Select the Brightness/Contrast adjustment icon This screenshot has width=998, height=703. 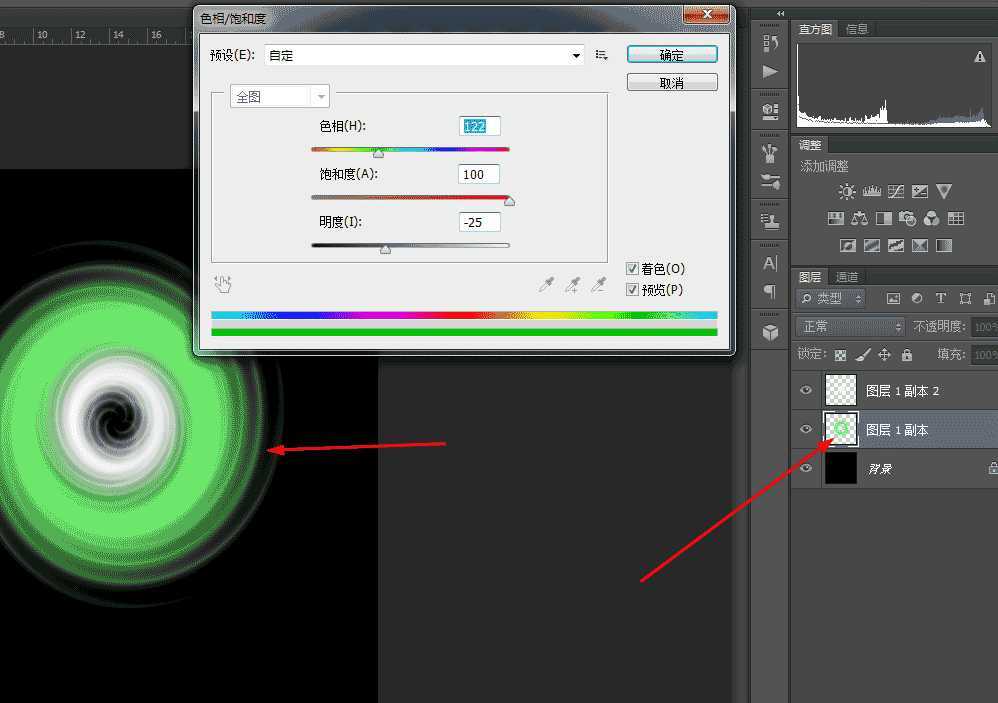[x=847, y=191]
